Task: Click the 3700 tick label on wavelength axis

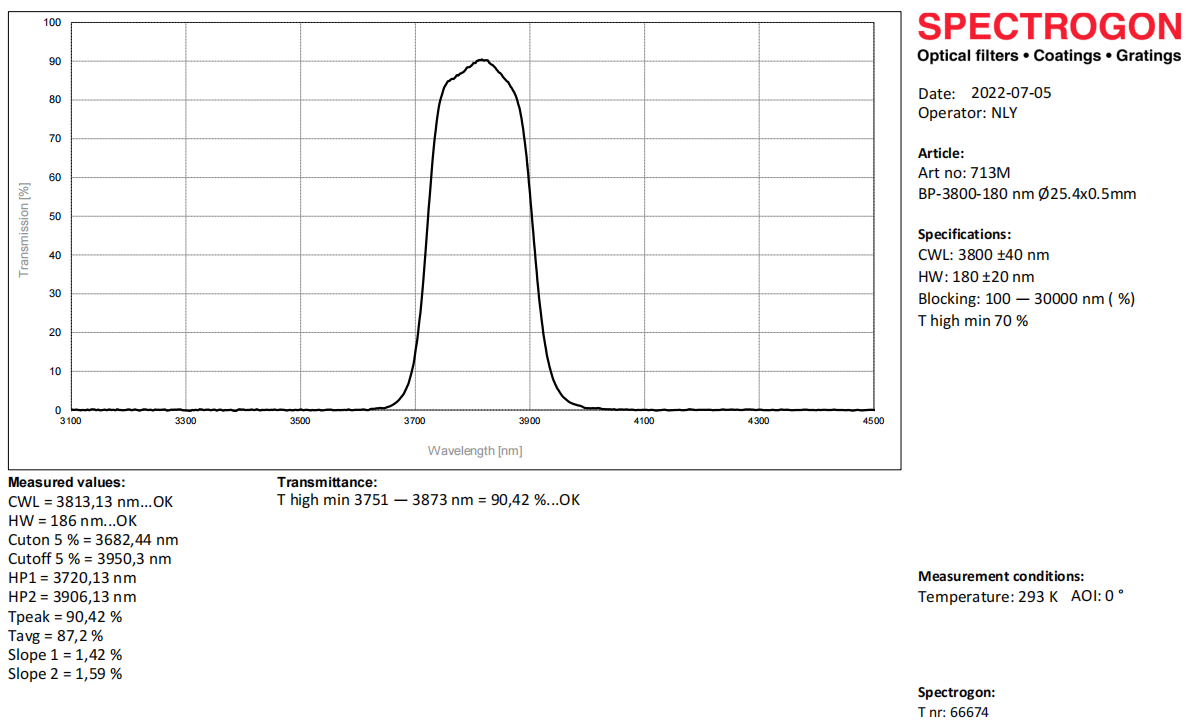Action: (x=415, y=422)
